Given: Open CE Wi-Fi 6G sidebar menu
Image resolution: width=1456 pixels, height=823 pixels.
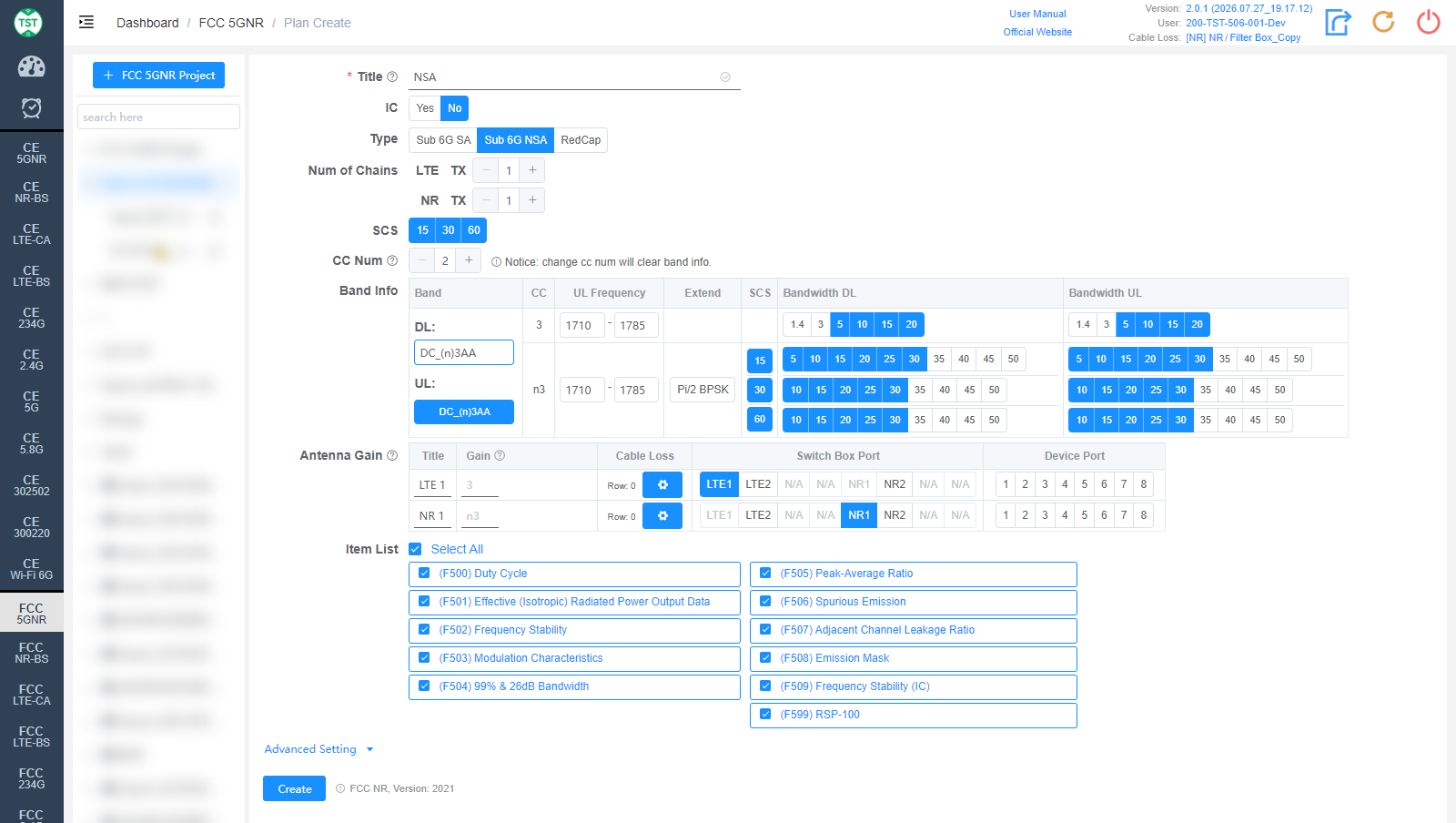Looking at the screenshot, I should (x=32, y=569).
